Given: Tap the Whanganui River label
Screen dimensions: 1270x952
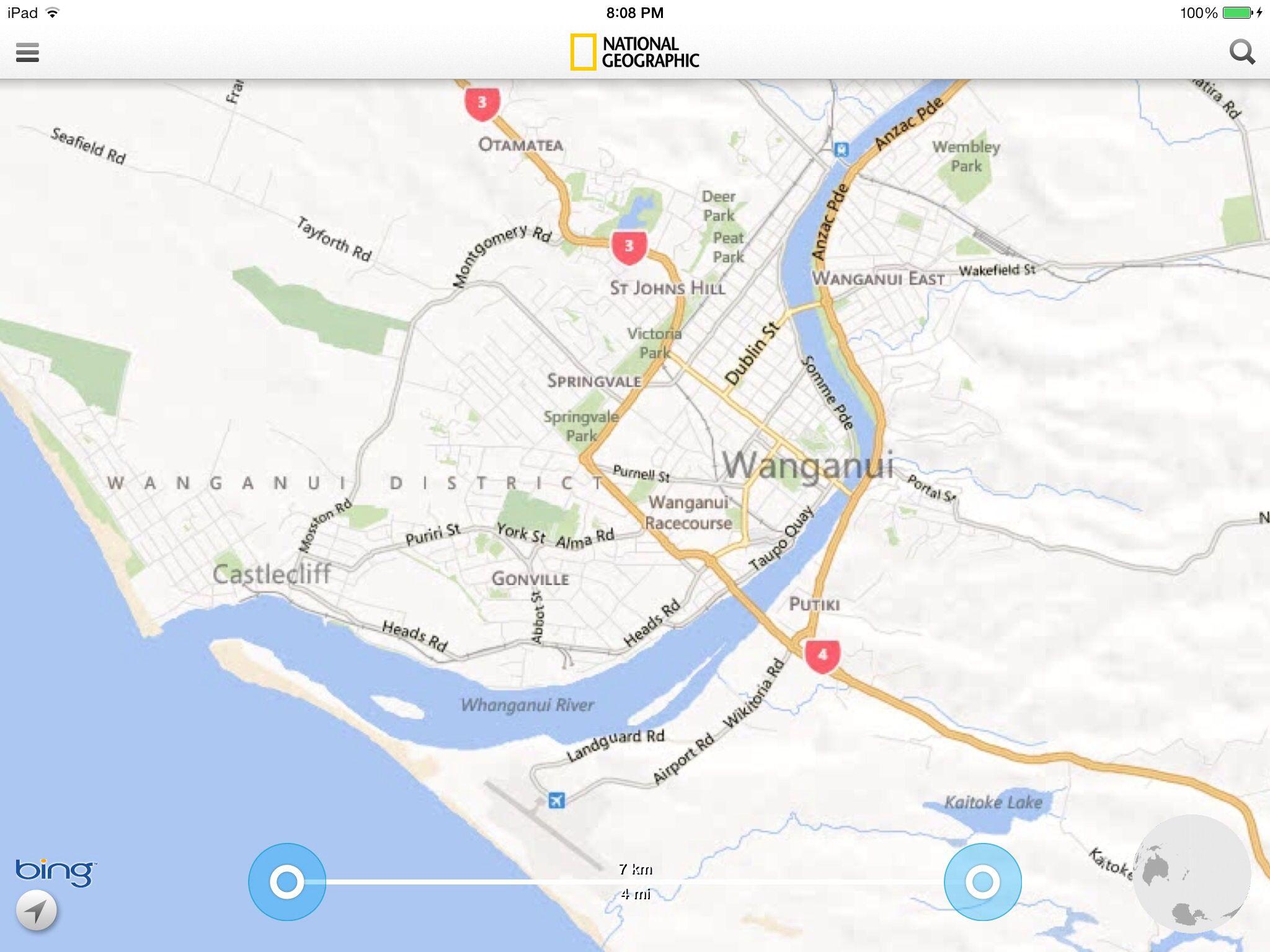Looking at the screenshot, I should [x=527, y=705].
